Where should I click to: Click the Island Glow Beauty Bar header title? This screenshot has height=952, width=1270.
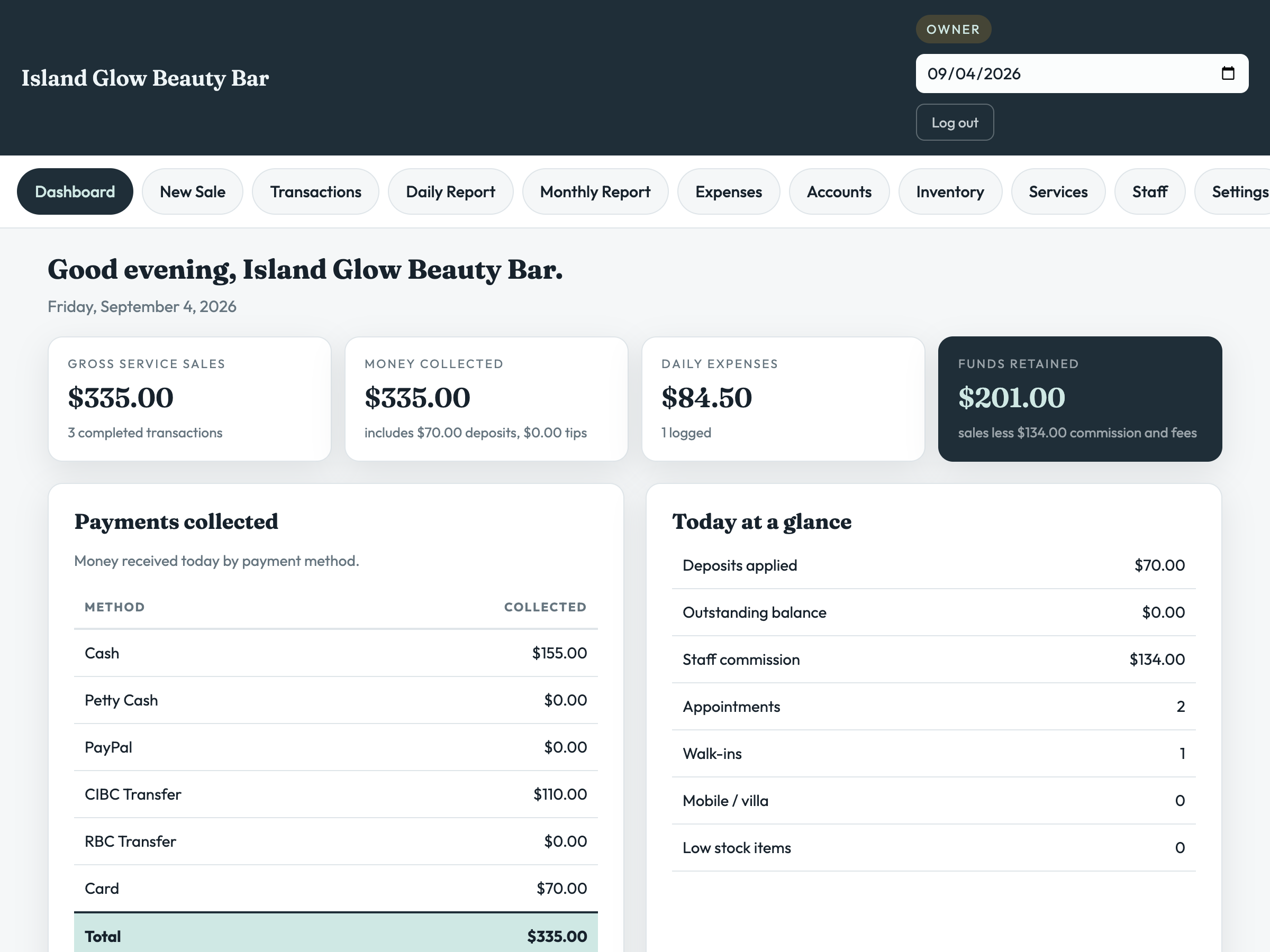tap(146, 78)
